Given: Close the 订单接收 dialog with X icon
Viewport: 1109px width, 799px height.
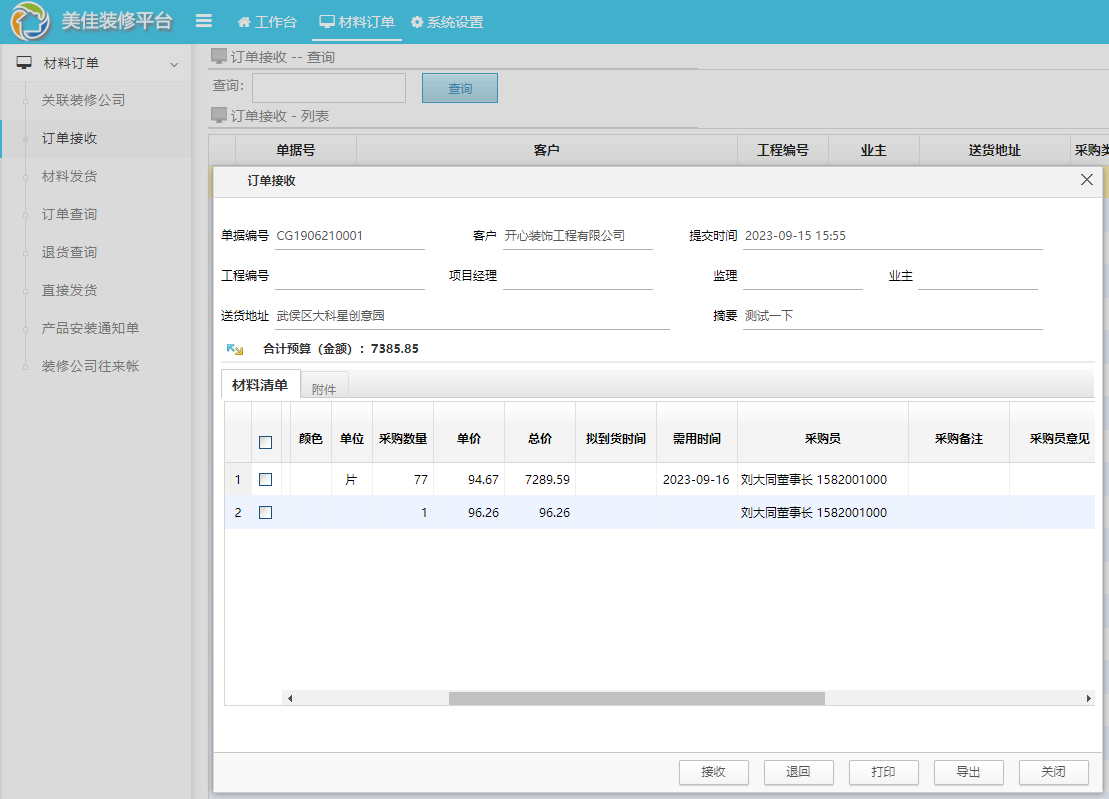Looking at the screenshot, I should [x=1087, y=180].
